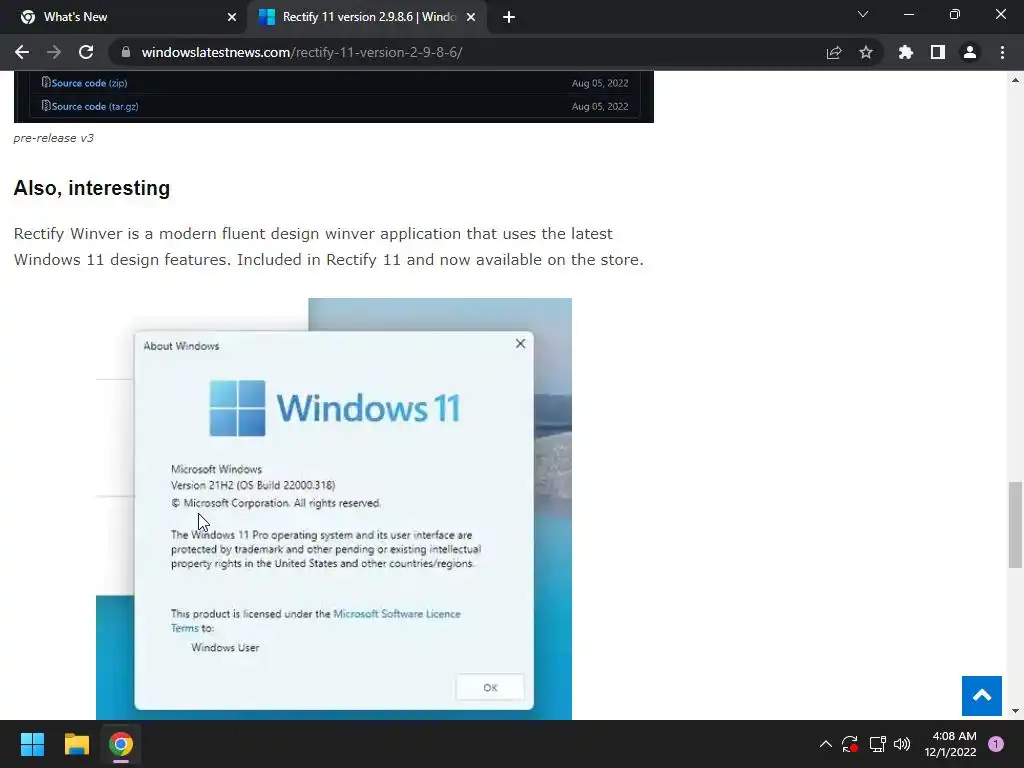Screen dimensions: 1024x768
Task: Click the 'pre-release v3' caption
Action: click(x=54, y=138)
